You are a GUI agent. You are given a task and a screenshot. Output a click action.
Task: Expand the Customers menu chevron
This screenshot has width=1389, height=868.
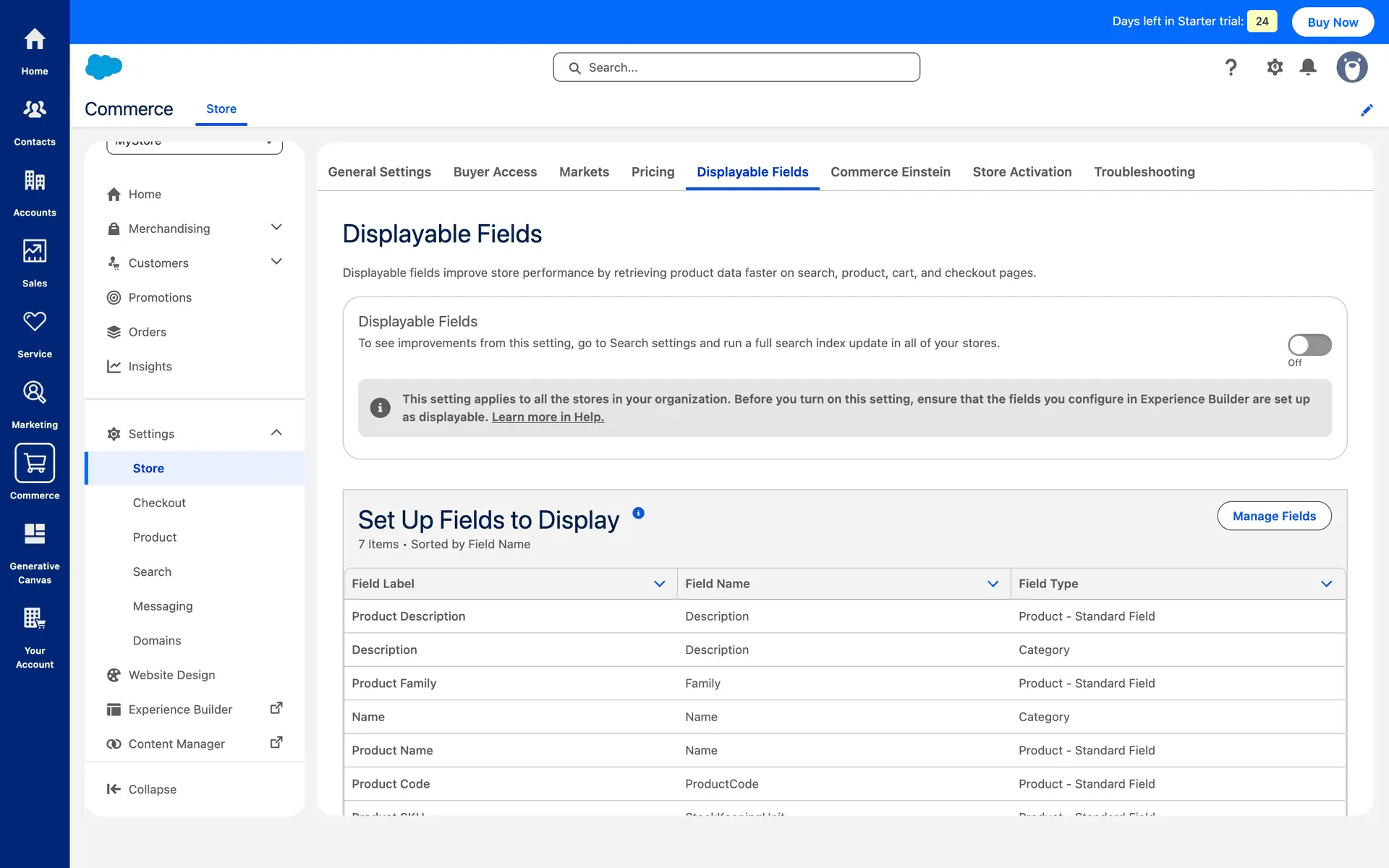click(x=276, y=262)
